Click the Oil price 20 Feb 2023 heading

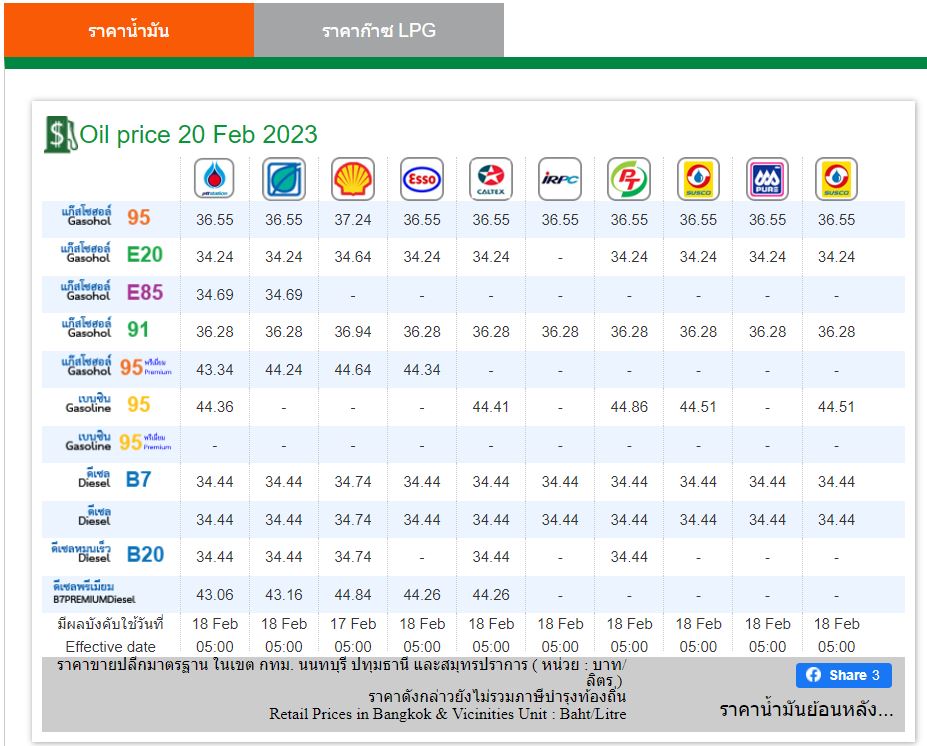198,135
